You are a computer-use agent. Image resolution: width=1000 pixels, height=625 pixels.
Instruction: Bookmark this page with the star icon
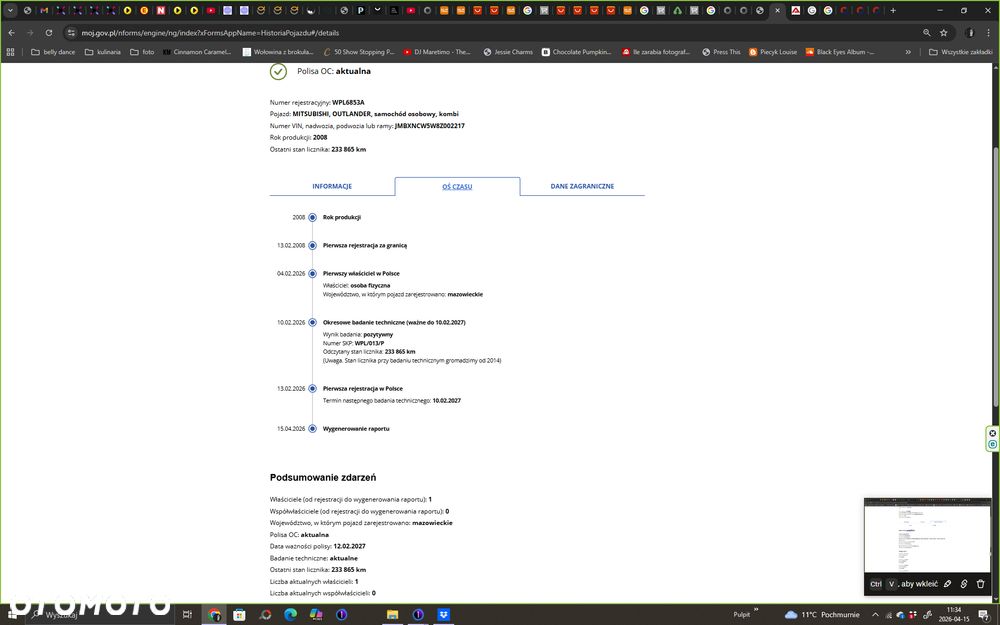[x=944, y=33]
